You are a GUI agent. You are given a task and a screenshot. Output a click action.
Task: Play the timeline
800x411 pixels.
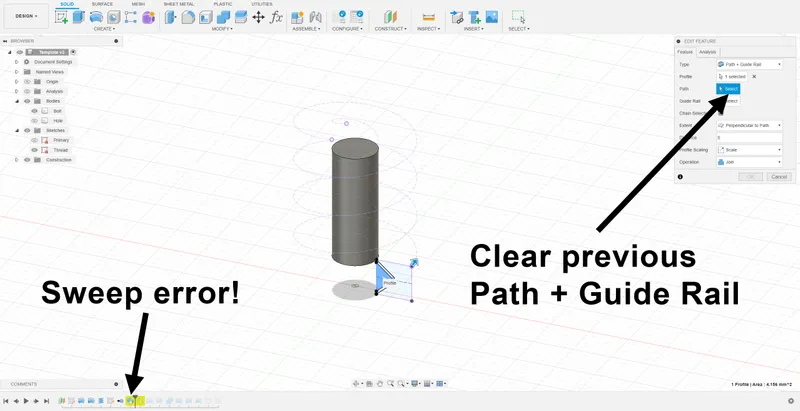pos(26,401)
